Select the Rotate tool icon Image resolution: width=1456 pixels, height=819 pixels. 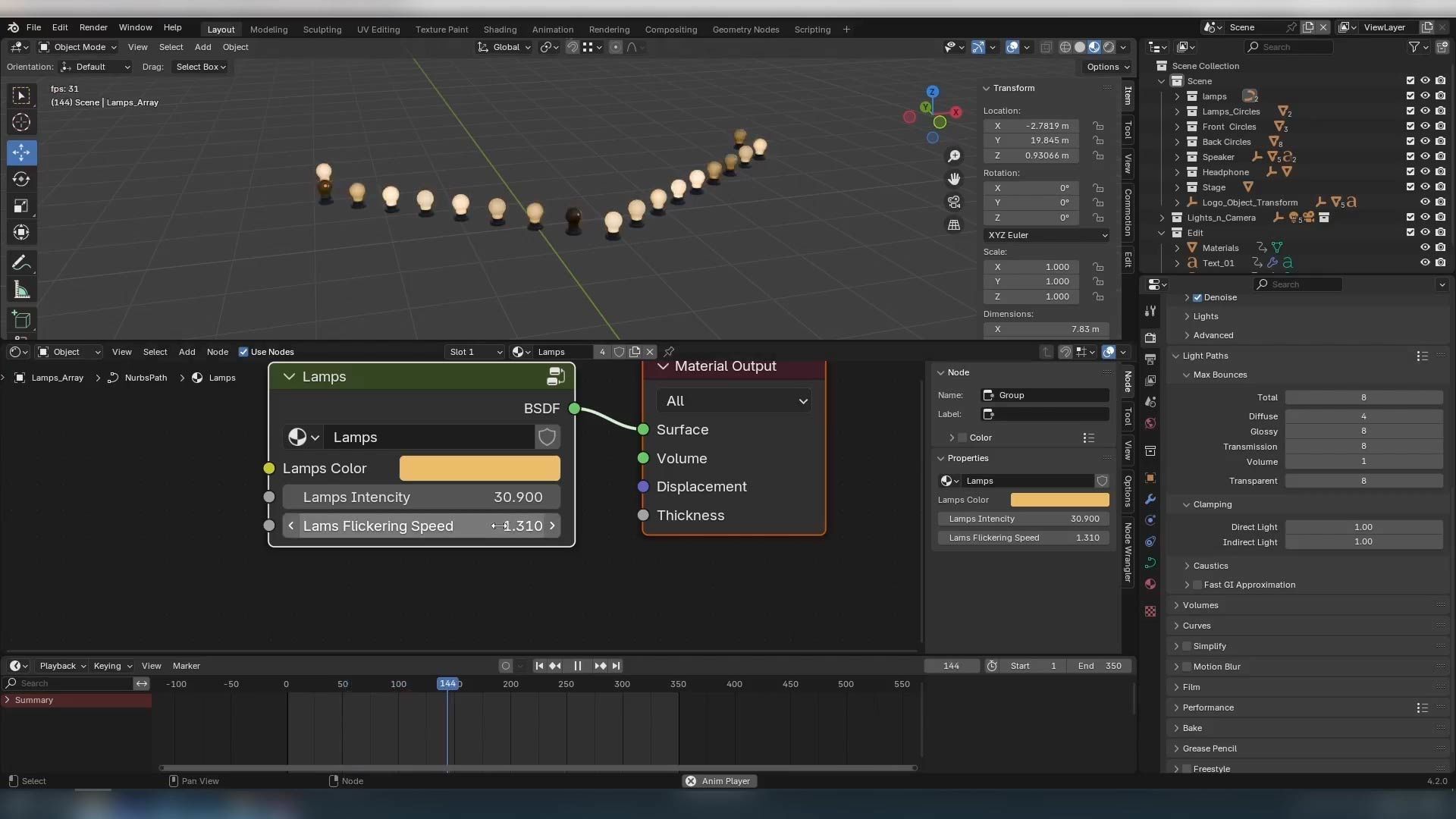click(x=21, y=179)
